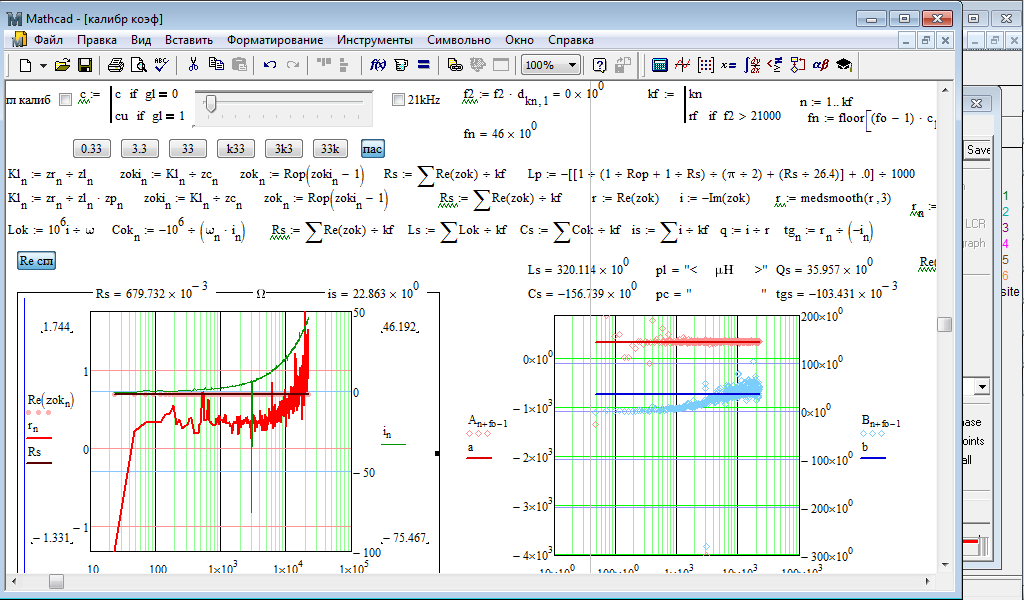Screen dimensions: 1024x600
Task: Open the Calculus toolbar palette
Action: point(751,65)
